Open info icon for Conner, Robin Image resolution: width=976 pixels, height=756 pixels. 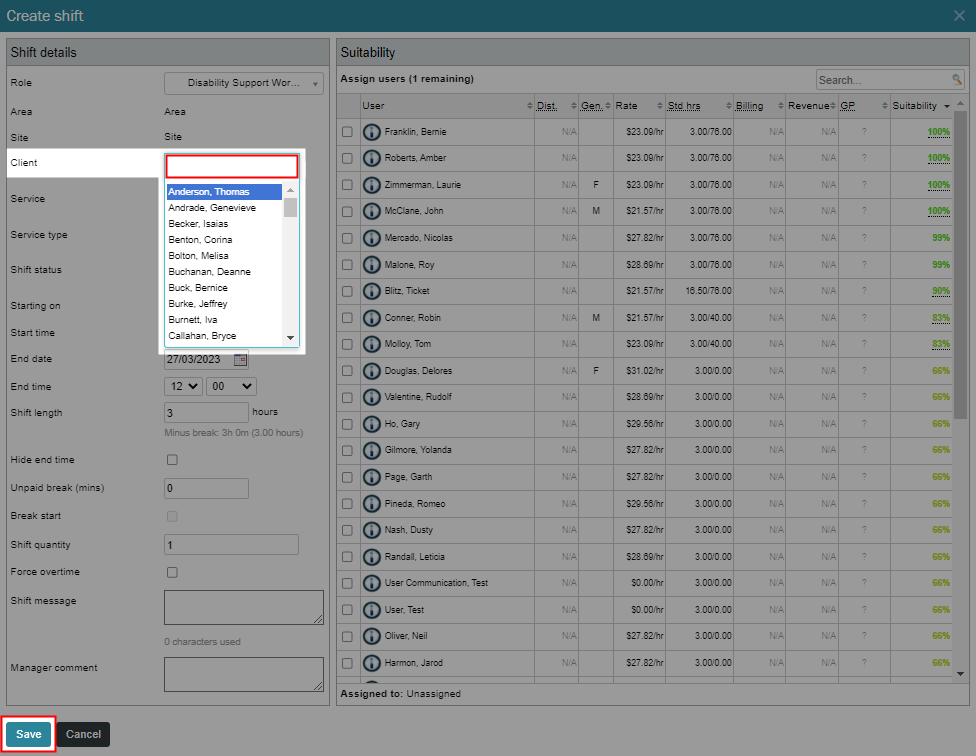pyautogui.click(x=372, y=317)
